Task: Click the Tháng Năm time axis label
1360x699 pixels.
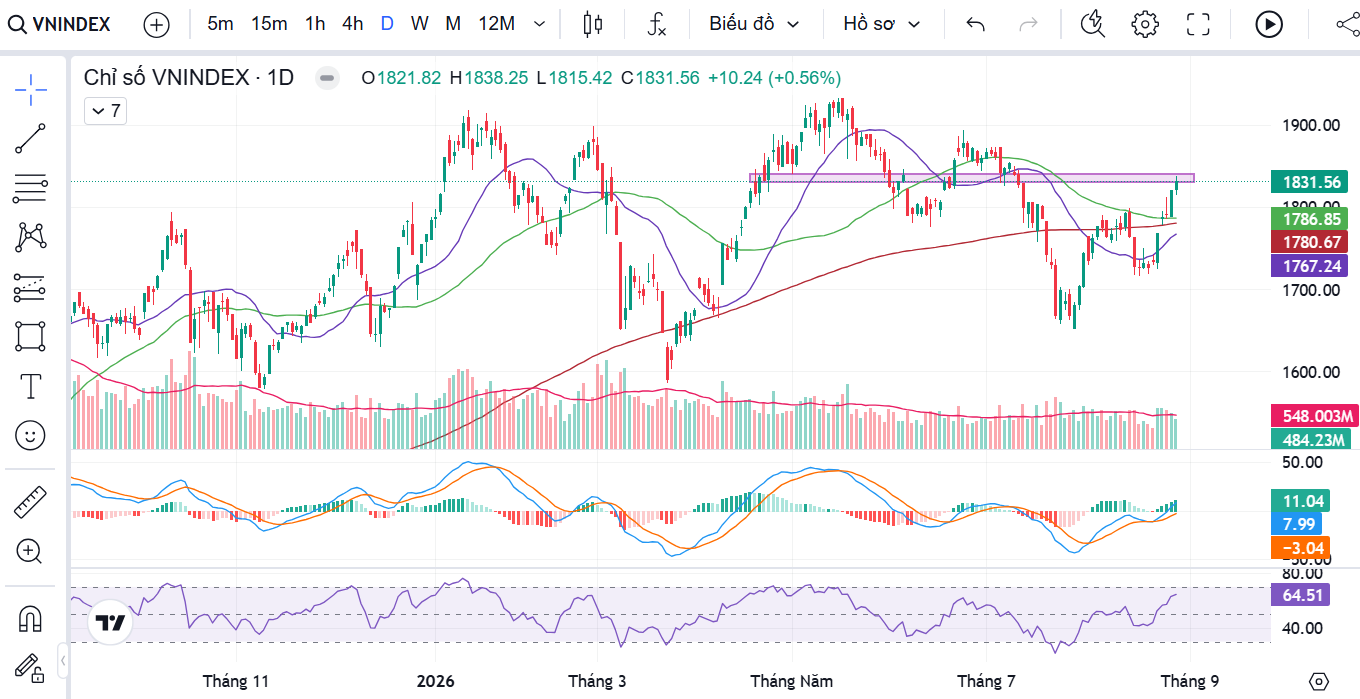Action: [791, 681]
